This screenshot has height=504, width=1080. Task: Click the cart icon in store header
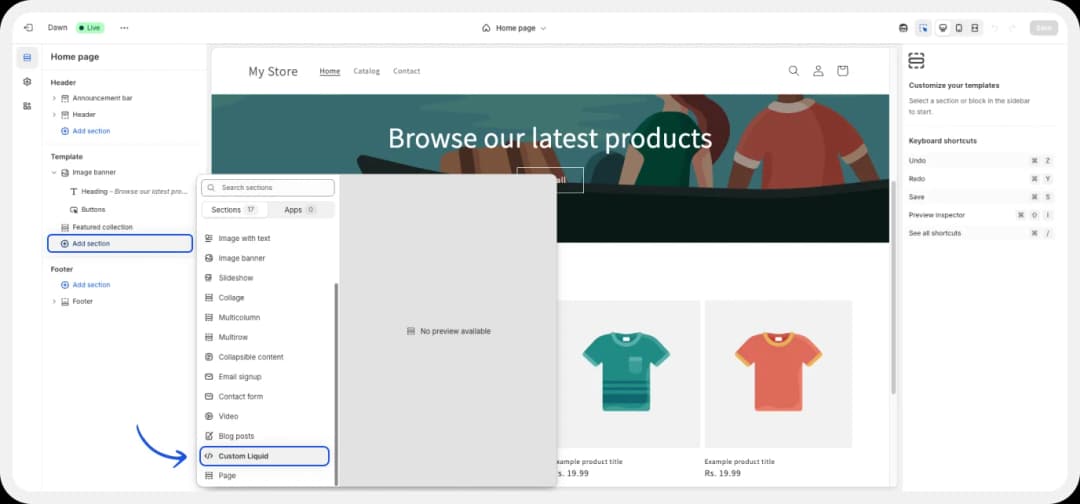(x=842, y=71)
